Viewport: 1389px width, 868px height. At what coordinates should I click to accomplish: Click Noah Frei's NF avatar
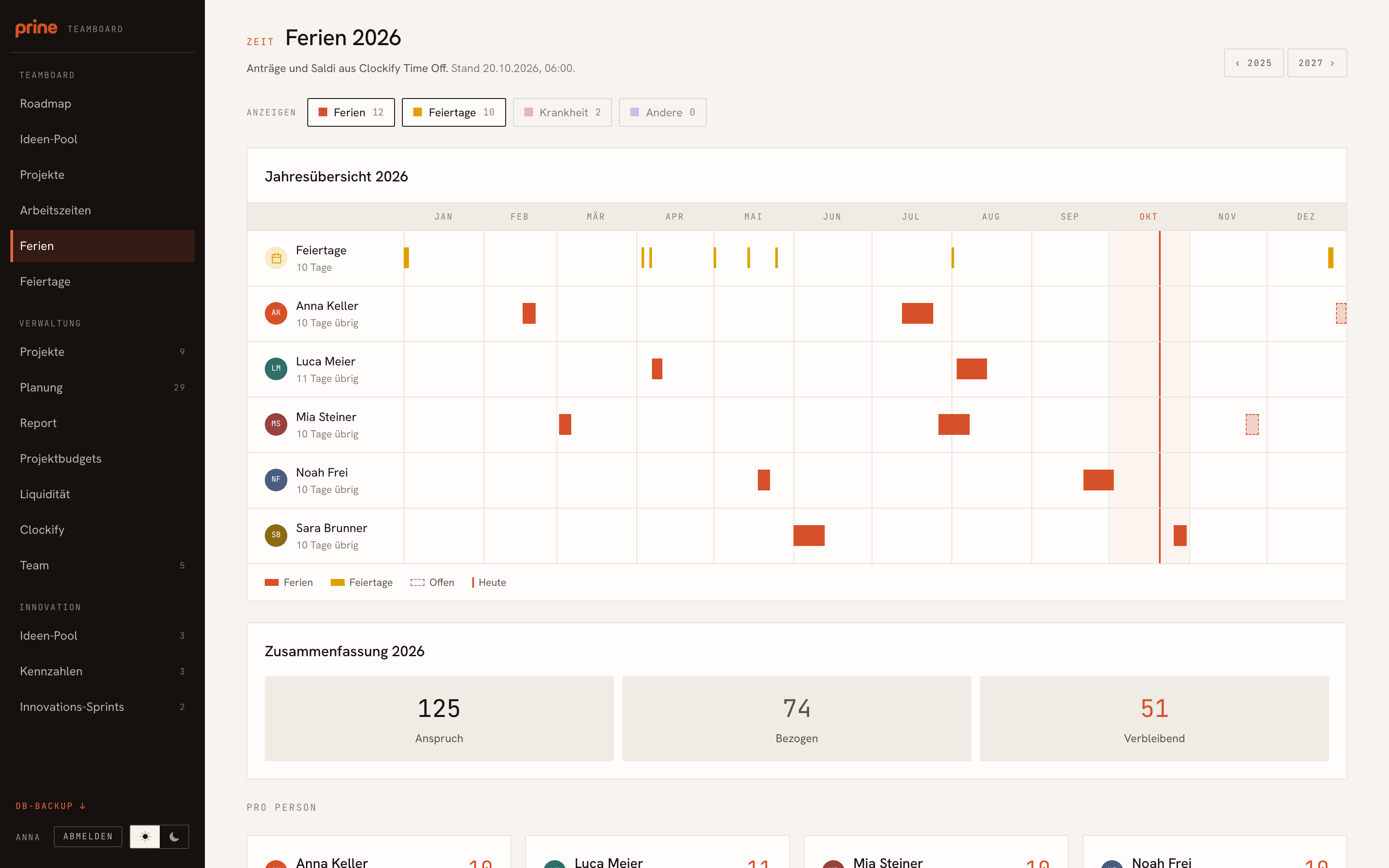[x=276, y=480]
